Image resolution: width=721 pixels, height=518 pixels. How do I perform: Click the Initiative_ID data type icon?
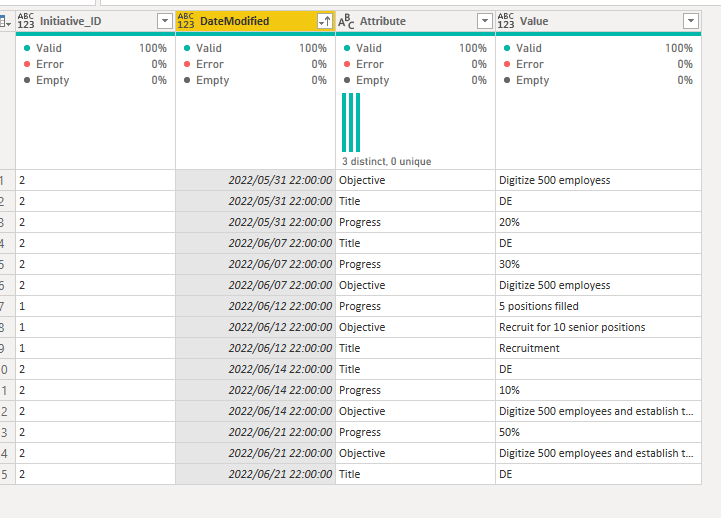26,21
